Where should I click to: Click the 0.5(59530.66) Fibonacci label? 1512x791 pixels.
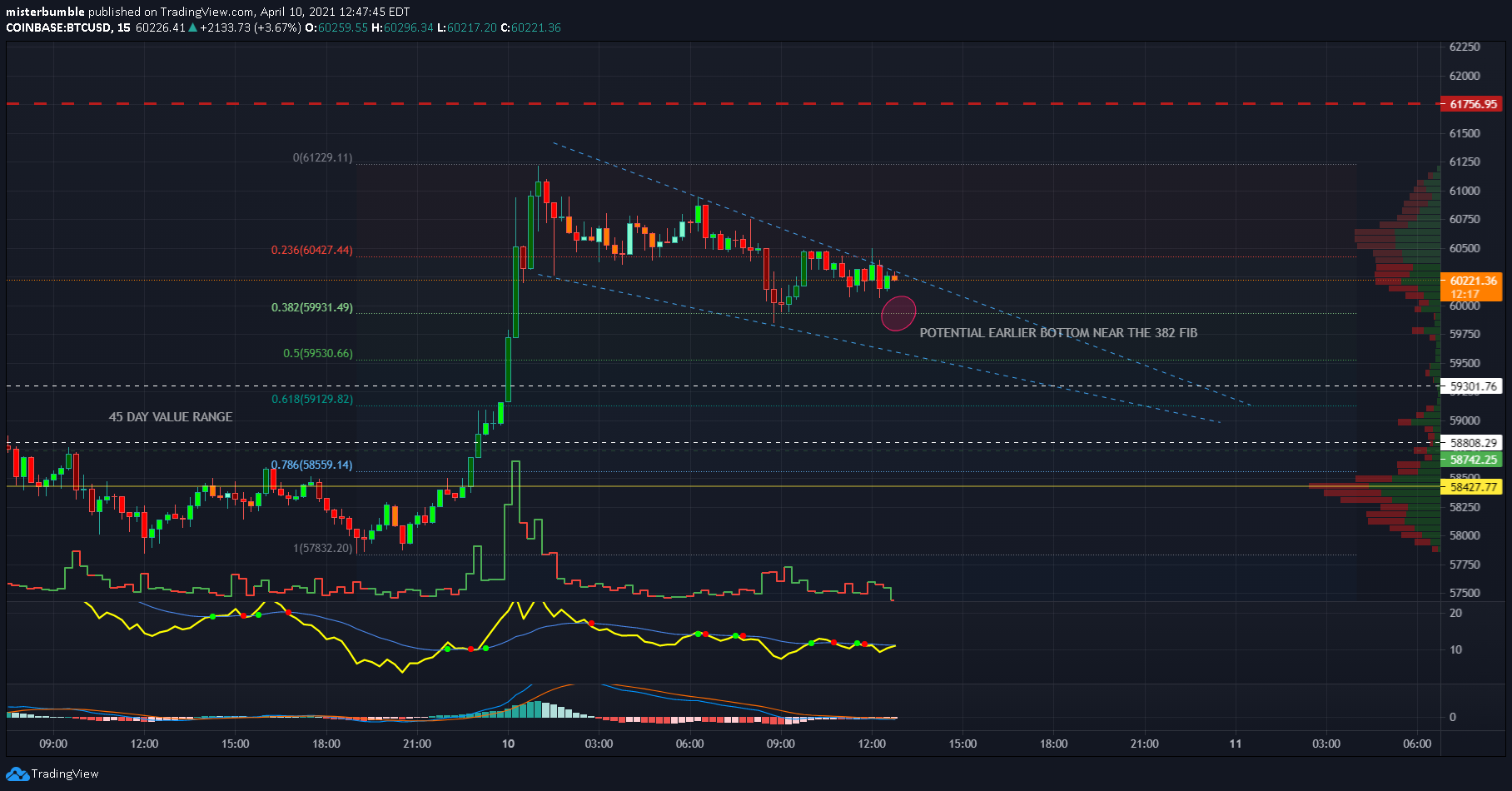pos(318,353)
